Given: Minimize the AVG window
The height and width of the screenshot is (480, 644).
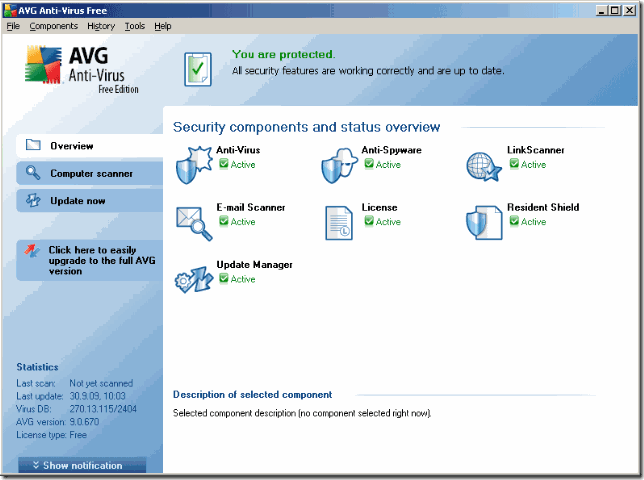Looking at the screenshot, I should 601,10.
